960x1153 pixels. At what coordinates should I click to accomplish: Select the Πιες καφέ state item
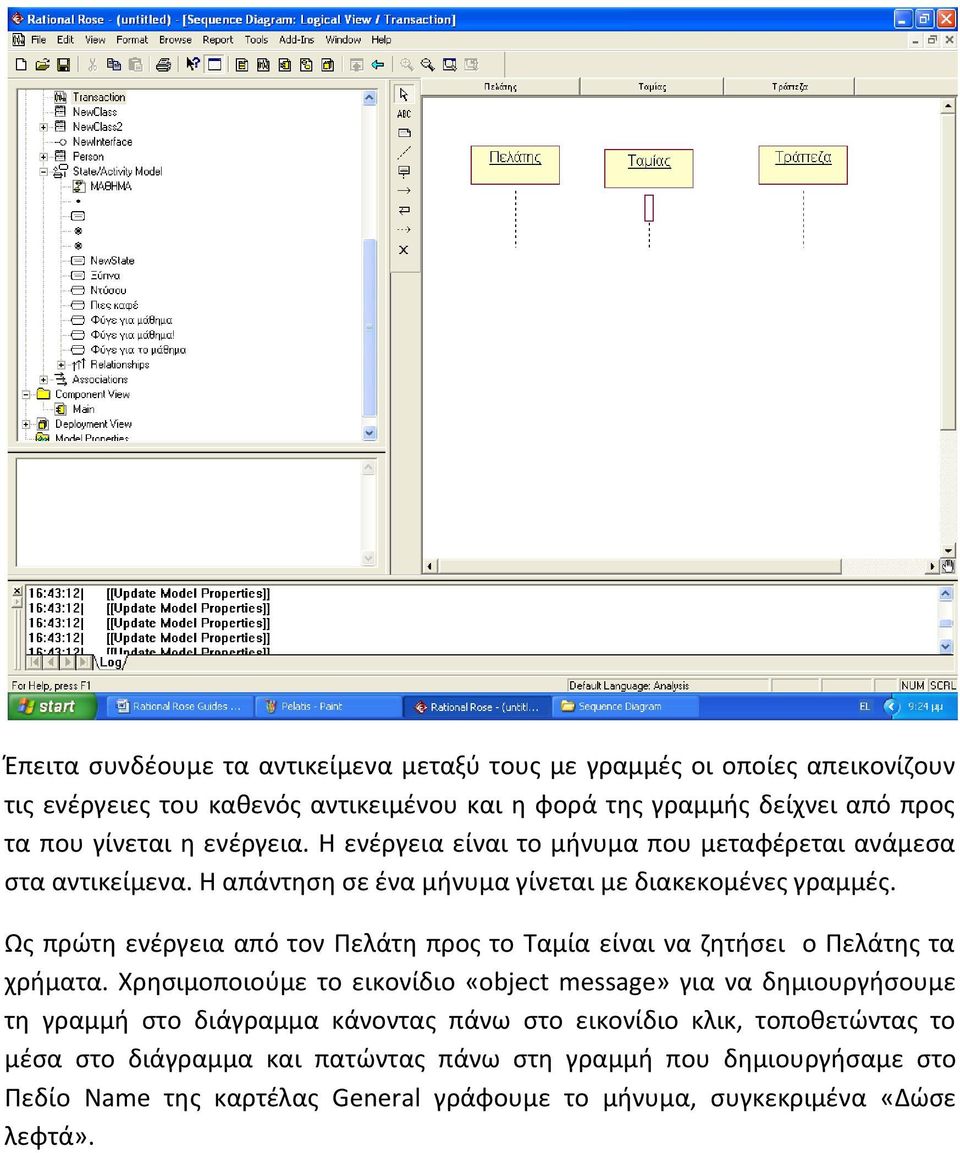pyautogui.click(x=114, y=305)
